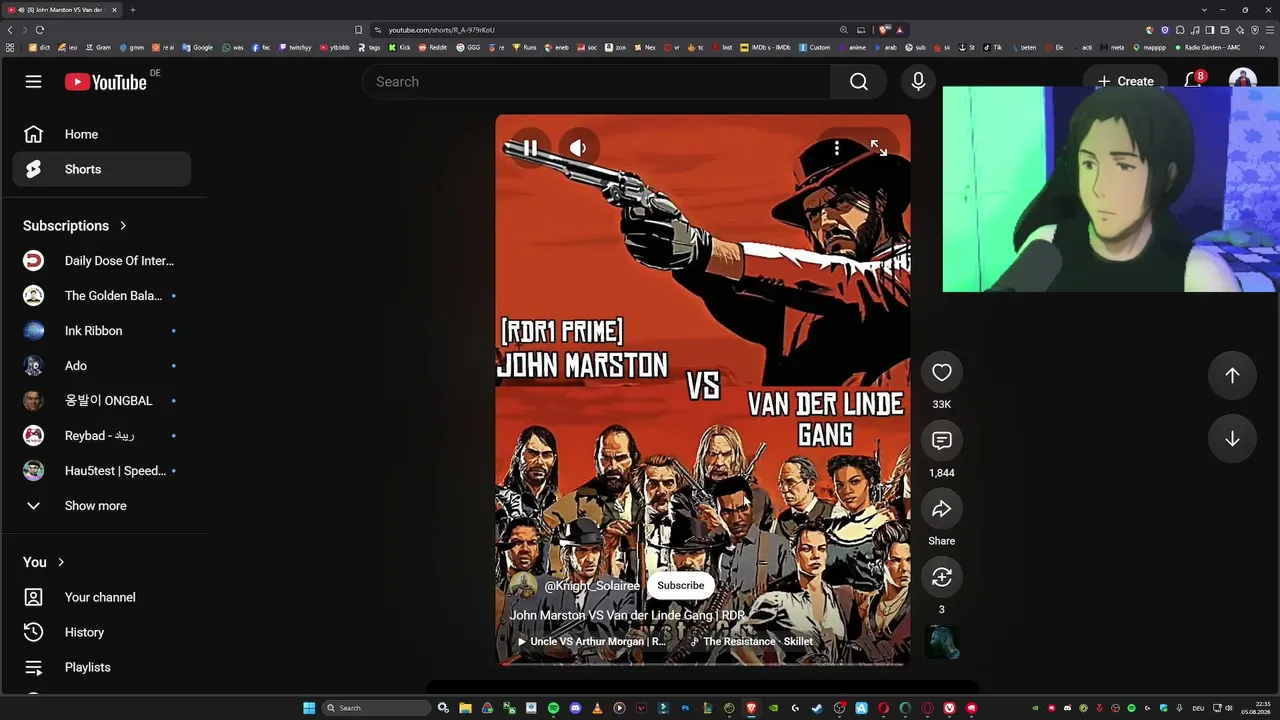Open the Reddit bookmark

click(433, 47)
